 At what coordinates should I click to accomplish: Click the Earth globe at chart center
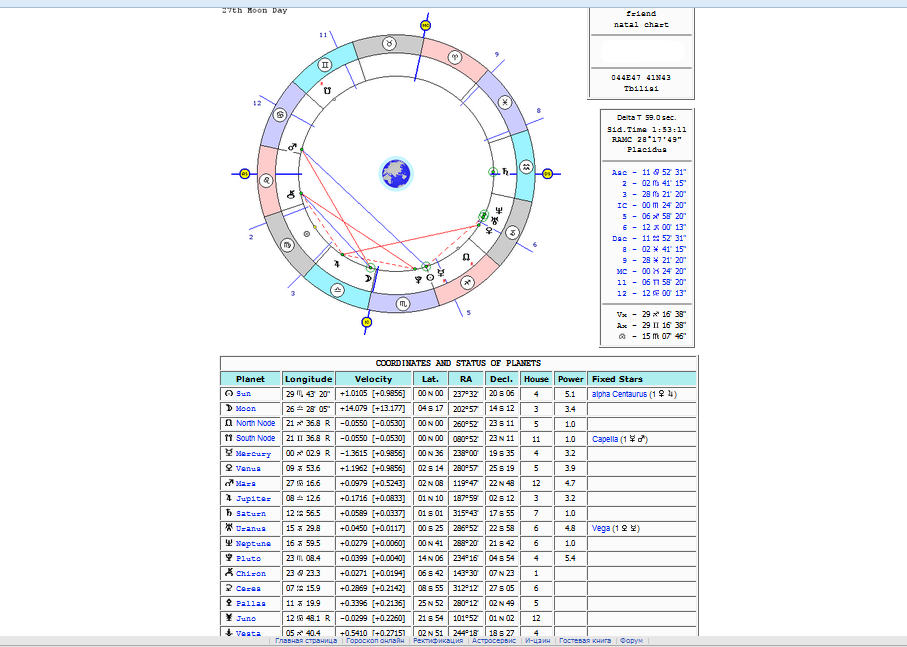(x=396, y=172)
